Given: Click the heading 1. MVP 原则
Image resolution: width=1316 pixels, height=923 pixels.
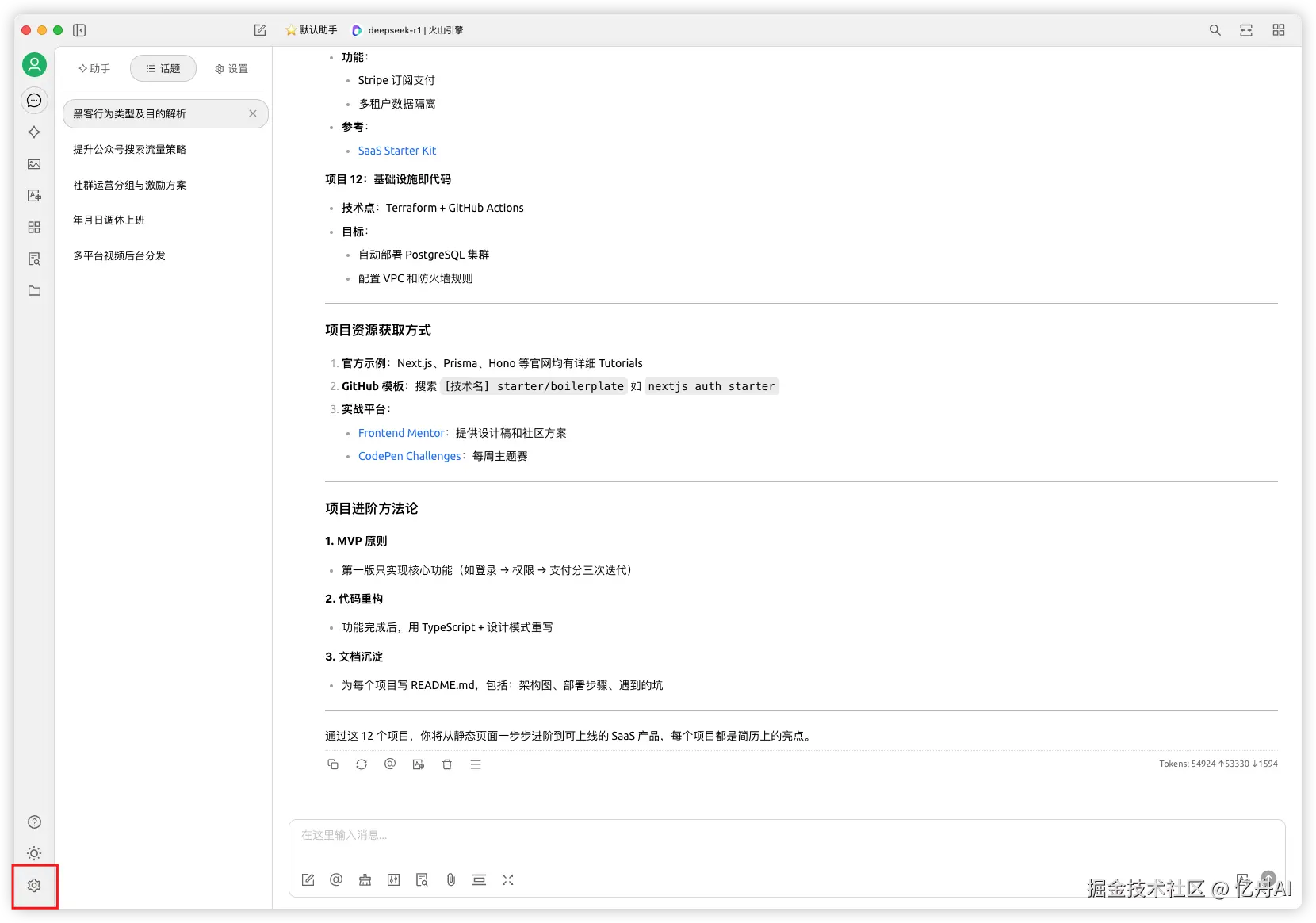Looking at the screenshot, I should (356, 541).
